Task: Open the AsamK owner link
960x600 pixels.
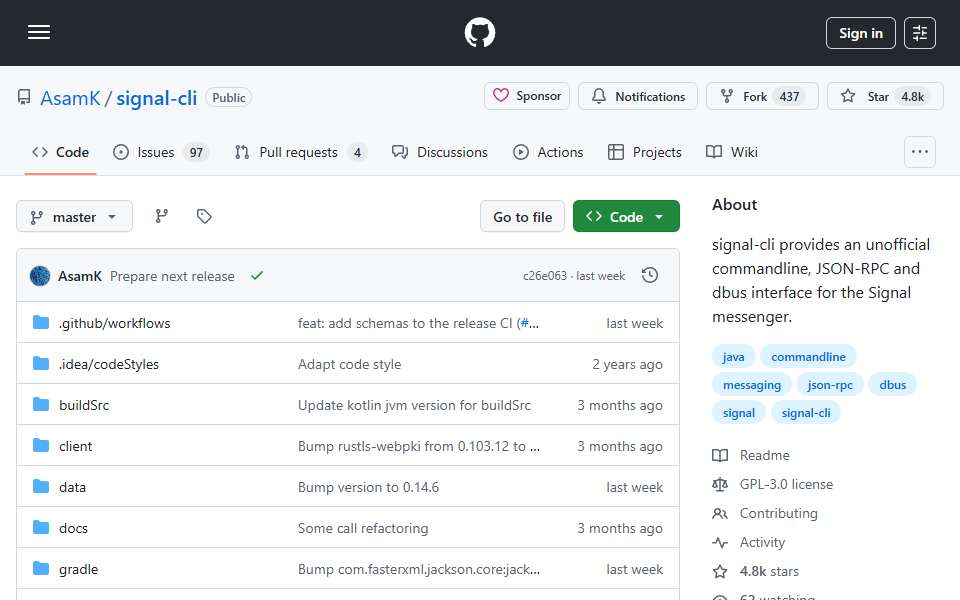Action: coord(70,98)
